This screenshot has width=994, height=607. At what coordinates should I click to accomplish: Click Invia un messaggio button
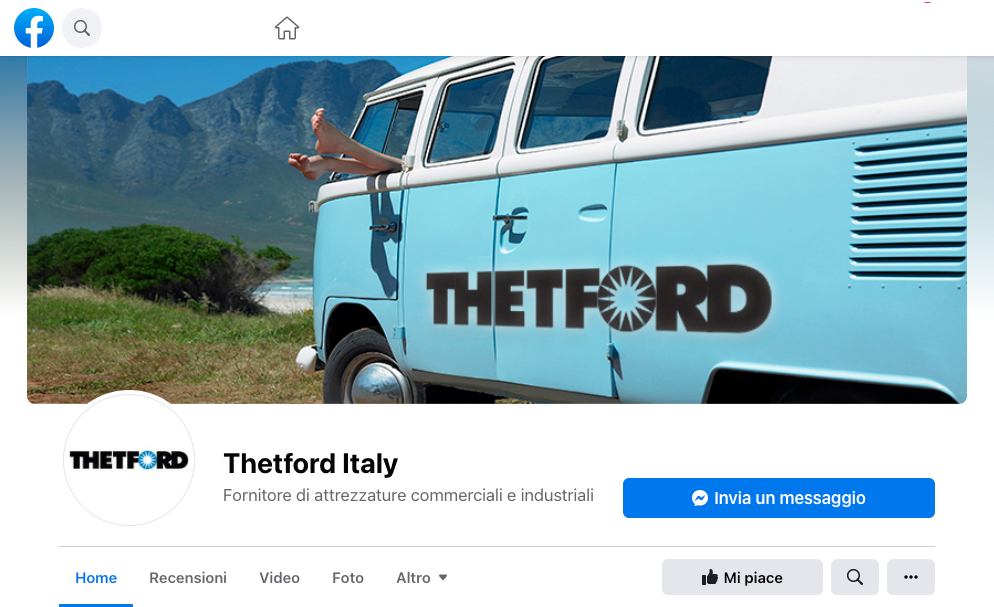pos(778,498)
